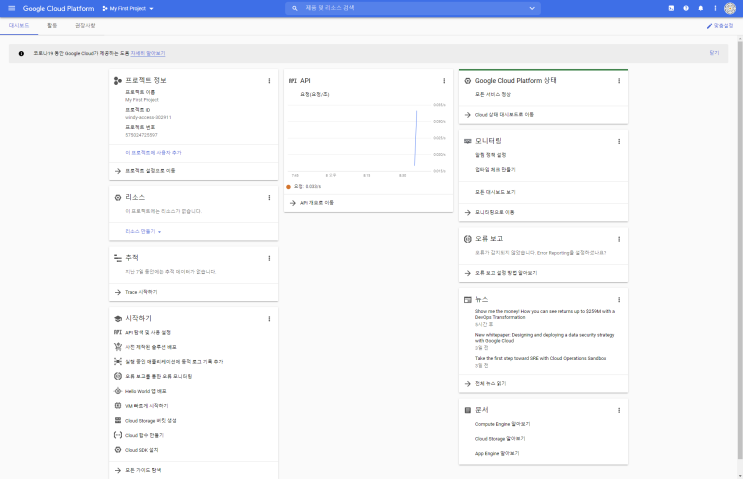Click 이 프로젝트에 사용자 추가 link
The height and width of the screenshot is (479, 743).
click(153, 153)
